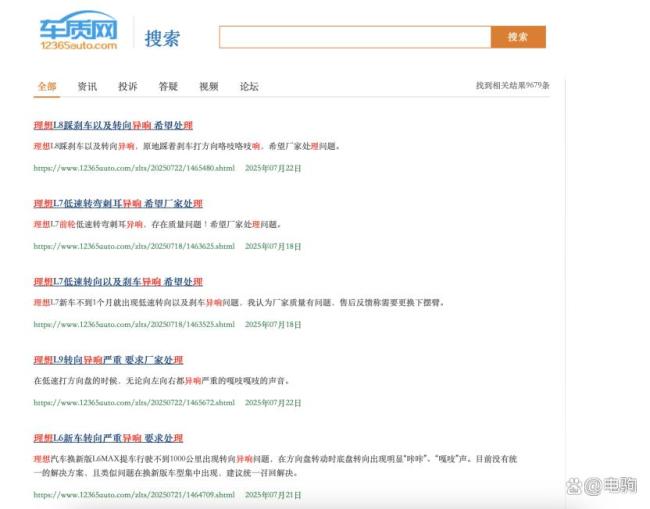
Task: Click the L8 result snippet about 原地踩着刹车
Action: point(187,146)
